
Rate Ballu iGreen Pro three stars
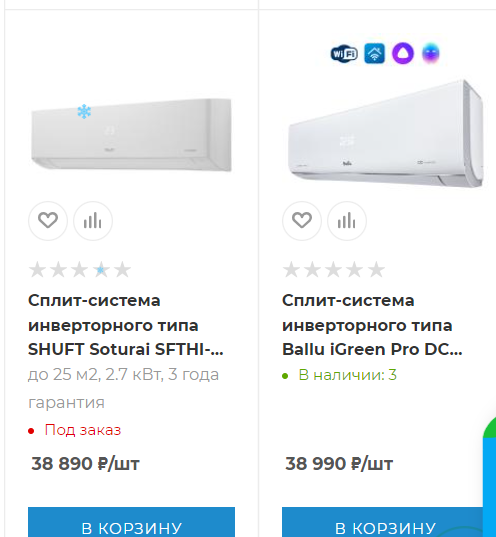[x=334, y=270]
